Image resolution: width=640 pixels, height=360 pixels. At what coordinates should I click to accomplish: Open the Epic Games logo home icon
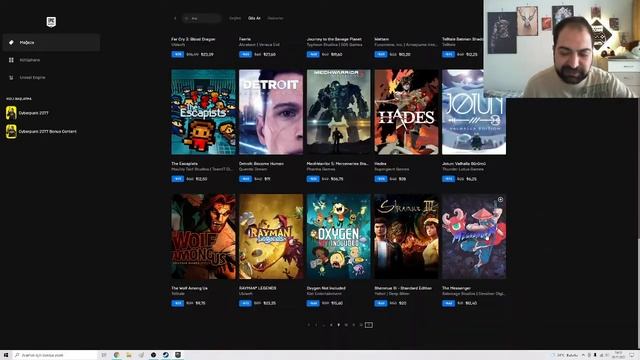(51, 22)
